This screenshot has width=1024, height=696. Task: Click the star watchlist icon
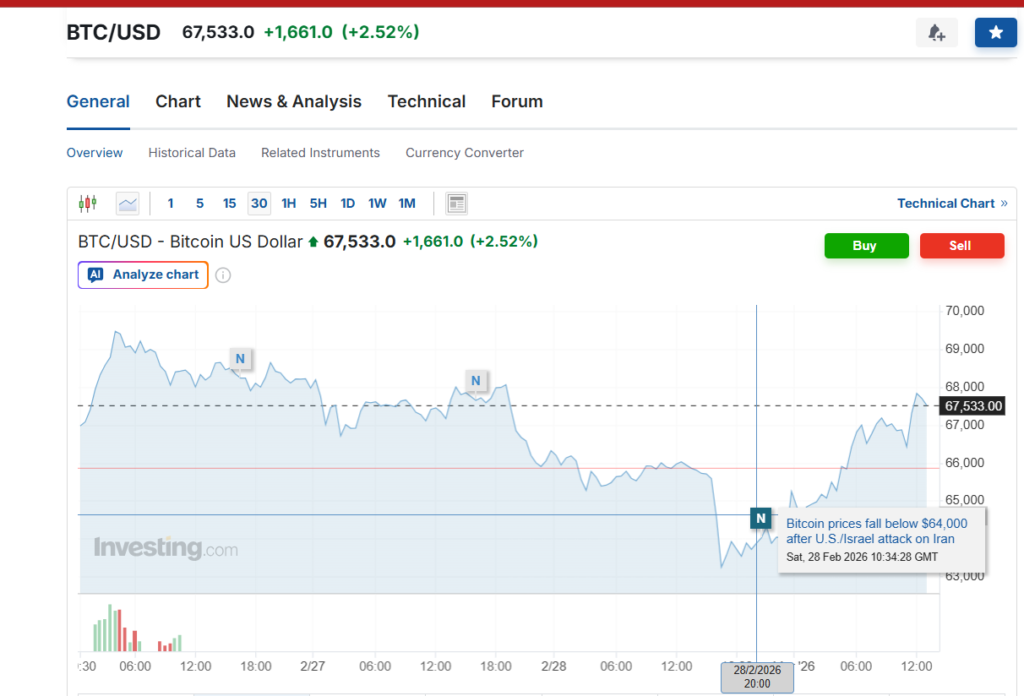(x=995, y=33)
